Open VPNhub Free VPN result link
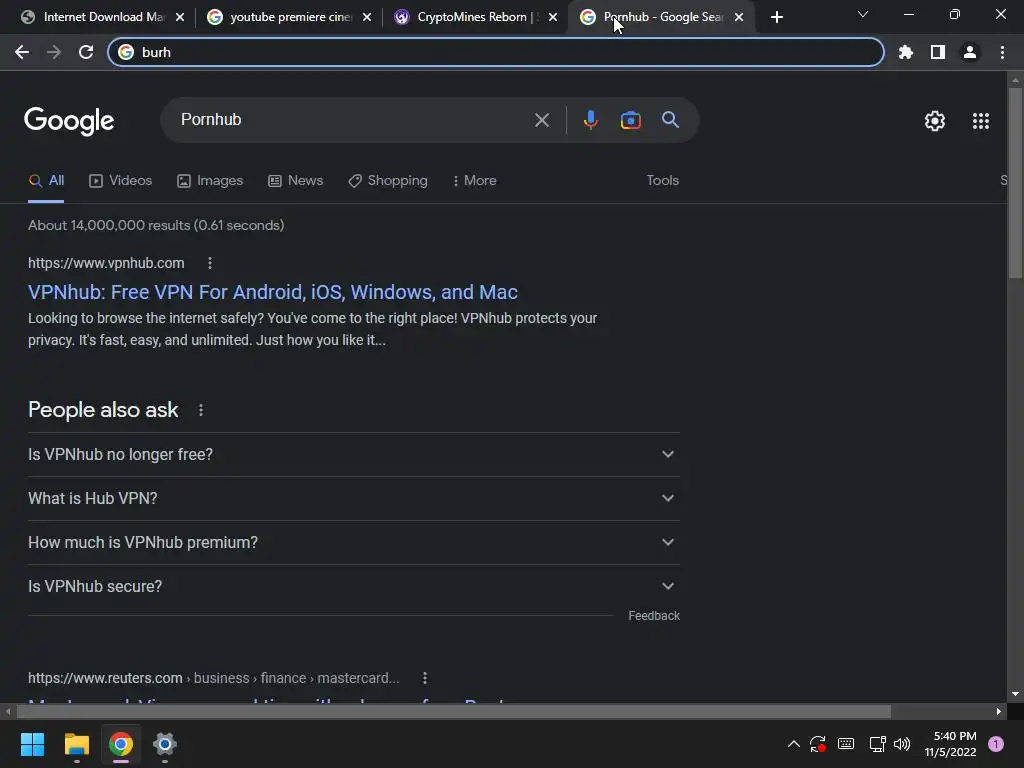 [x=273, y=293]
